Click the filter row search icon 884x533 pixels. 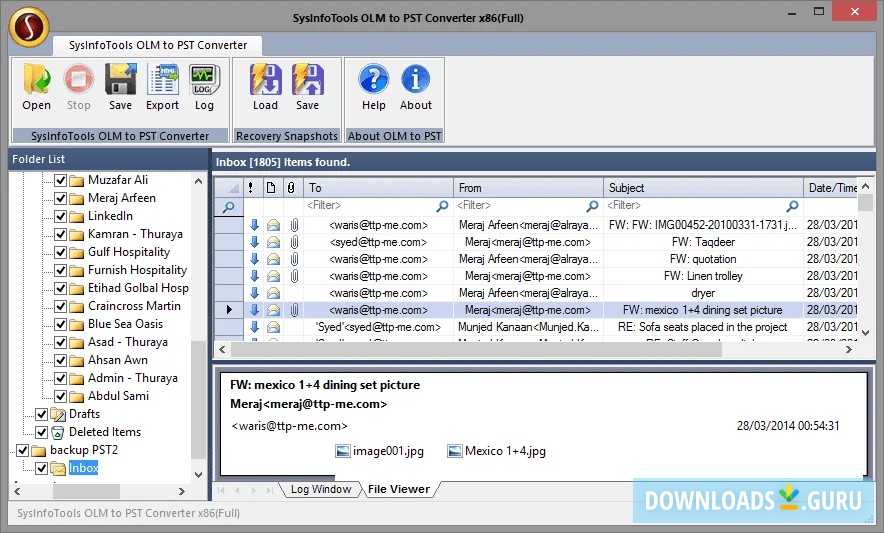click(229, 207)
